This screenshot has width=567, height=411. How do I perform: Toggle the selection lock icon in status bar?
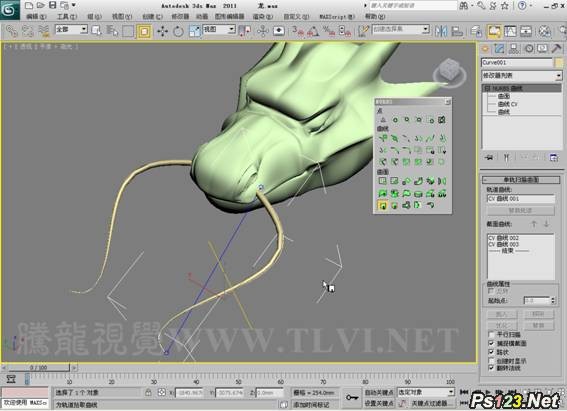pos(148,393)
